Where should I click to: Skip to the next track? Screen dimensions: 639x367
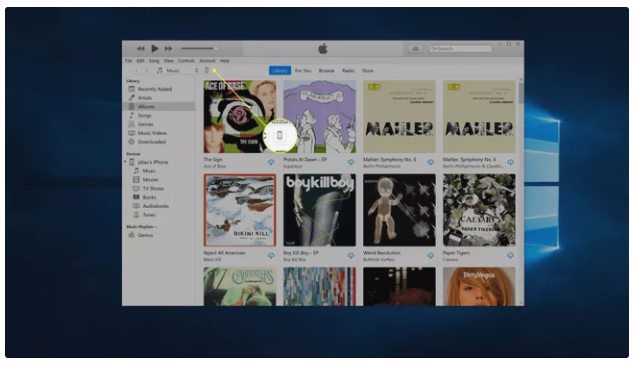tap(168, 48)
